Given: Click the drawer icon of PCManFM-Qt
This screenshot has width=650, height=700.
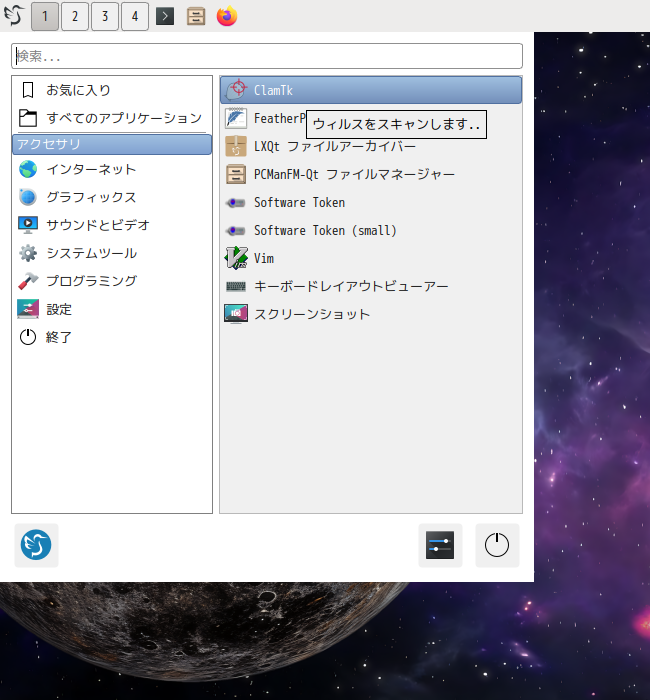Looking at the screenshot, I should pyautogui.click(x=236, y=174).
